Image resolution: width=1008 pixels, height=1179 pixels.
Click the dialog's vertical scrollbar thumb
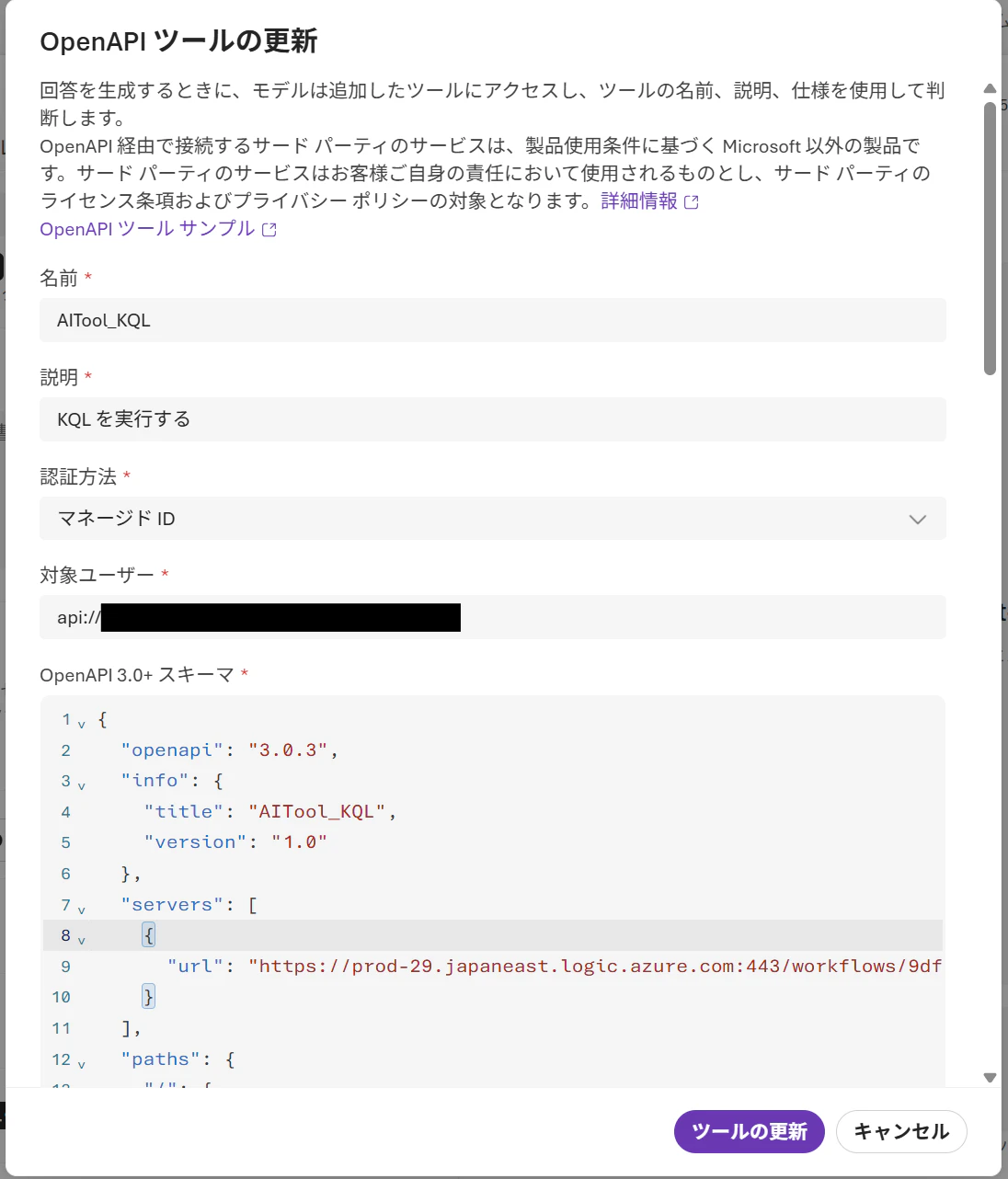click(990, 238)
